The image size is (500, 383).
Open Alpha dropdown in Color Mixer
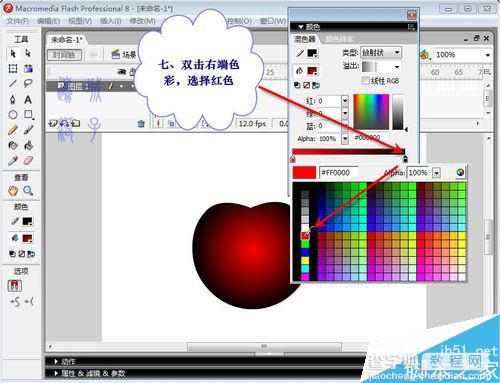point(345,138)
